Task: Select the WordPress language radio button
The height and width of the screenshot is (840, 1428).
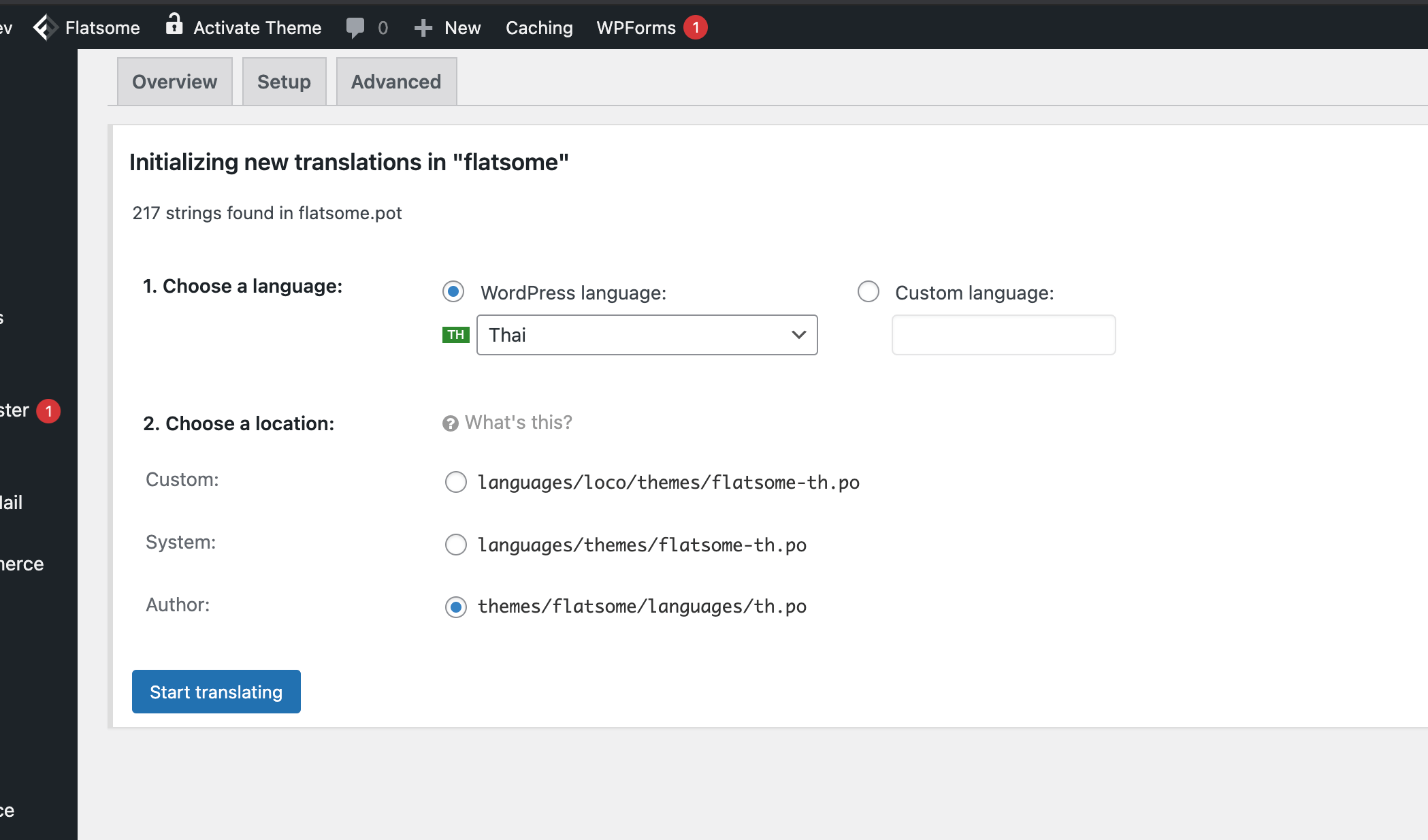Action: 453,292
